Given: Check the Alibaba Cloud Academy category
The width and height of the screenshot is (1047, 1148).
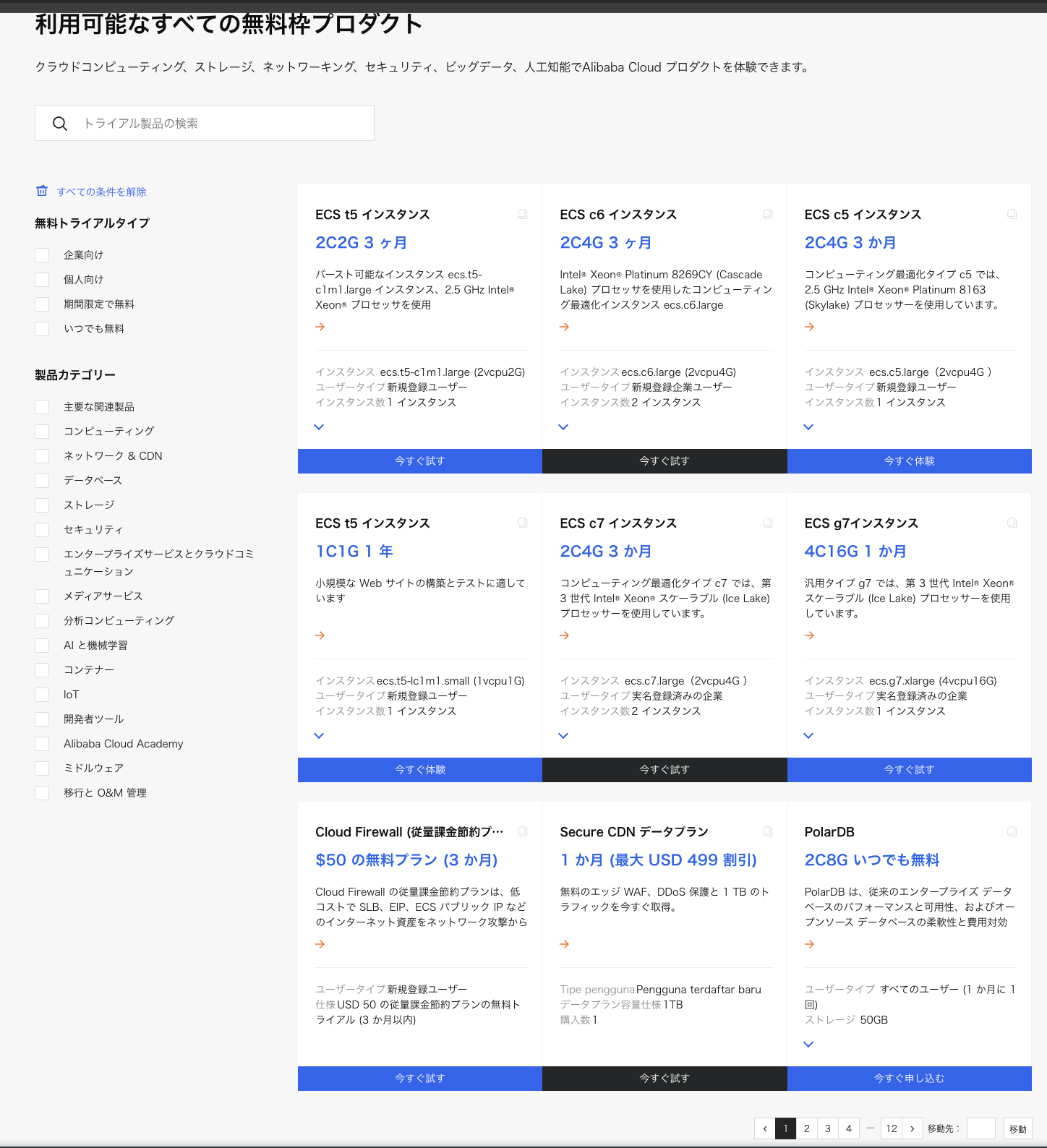Looking at the screenshot, I should (42, 744).
